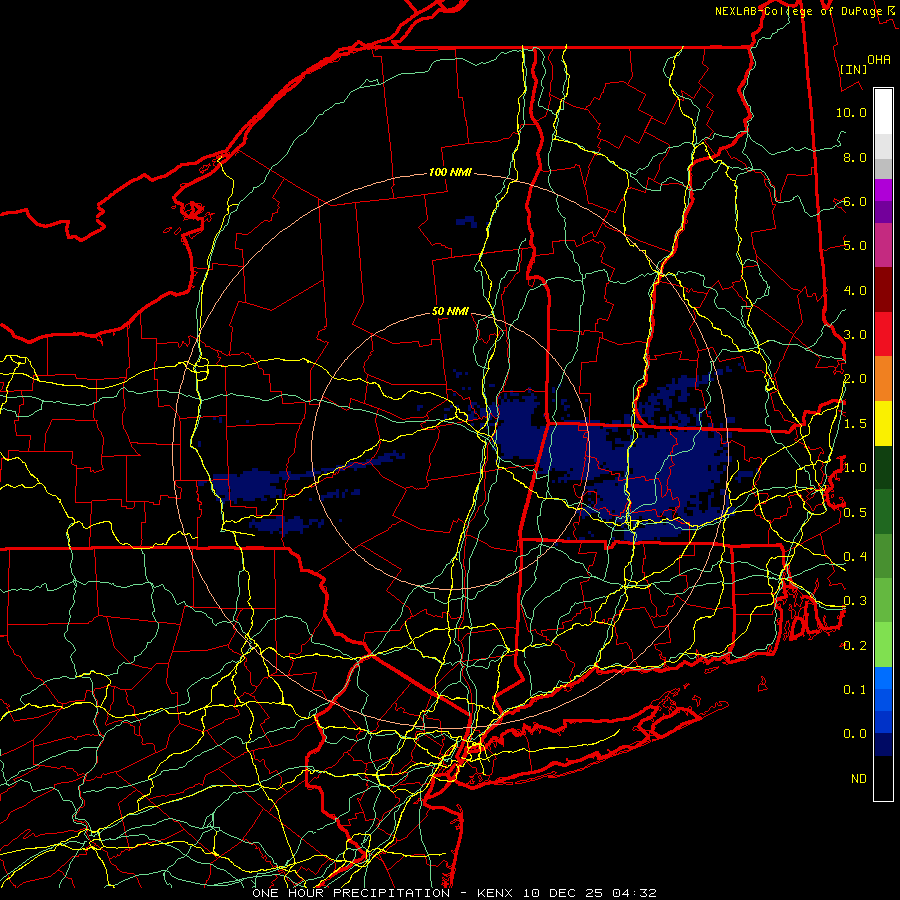
Task: Click the darkest green swatch near 1.0
Action: click(x=883, y=467)
